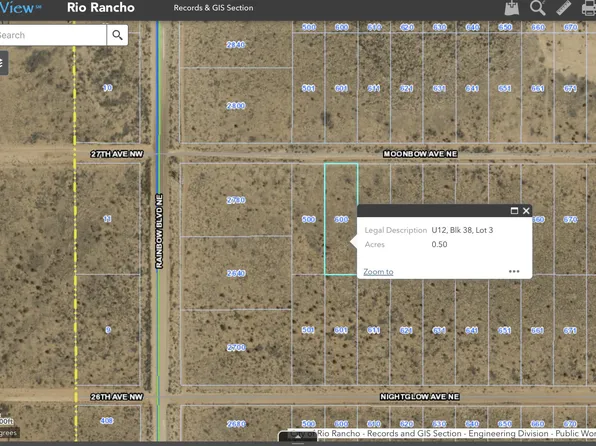The height and width of the screenshot is (446, 596).
Task: Open the basemap download map icon
Action: coord(512,8)
